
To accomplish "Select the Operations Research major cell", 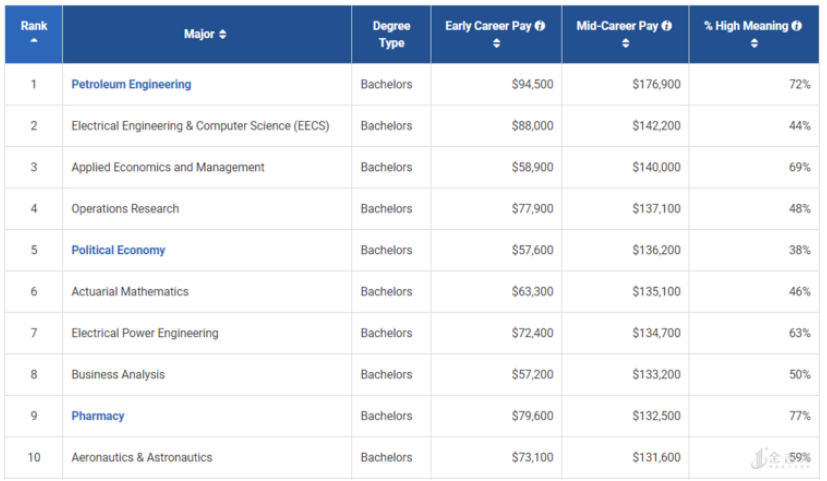I will [125, 209].
